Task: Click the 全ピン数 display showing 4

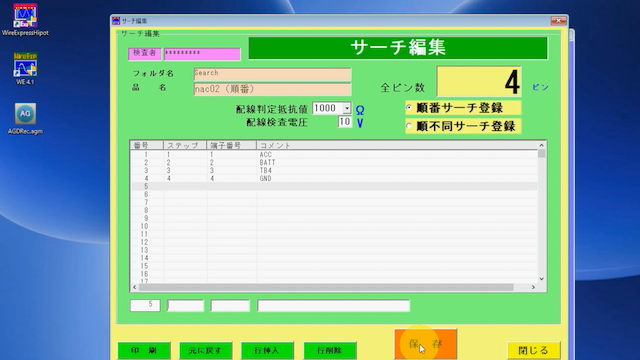Action: click(x=479, y=82)
